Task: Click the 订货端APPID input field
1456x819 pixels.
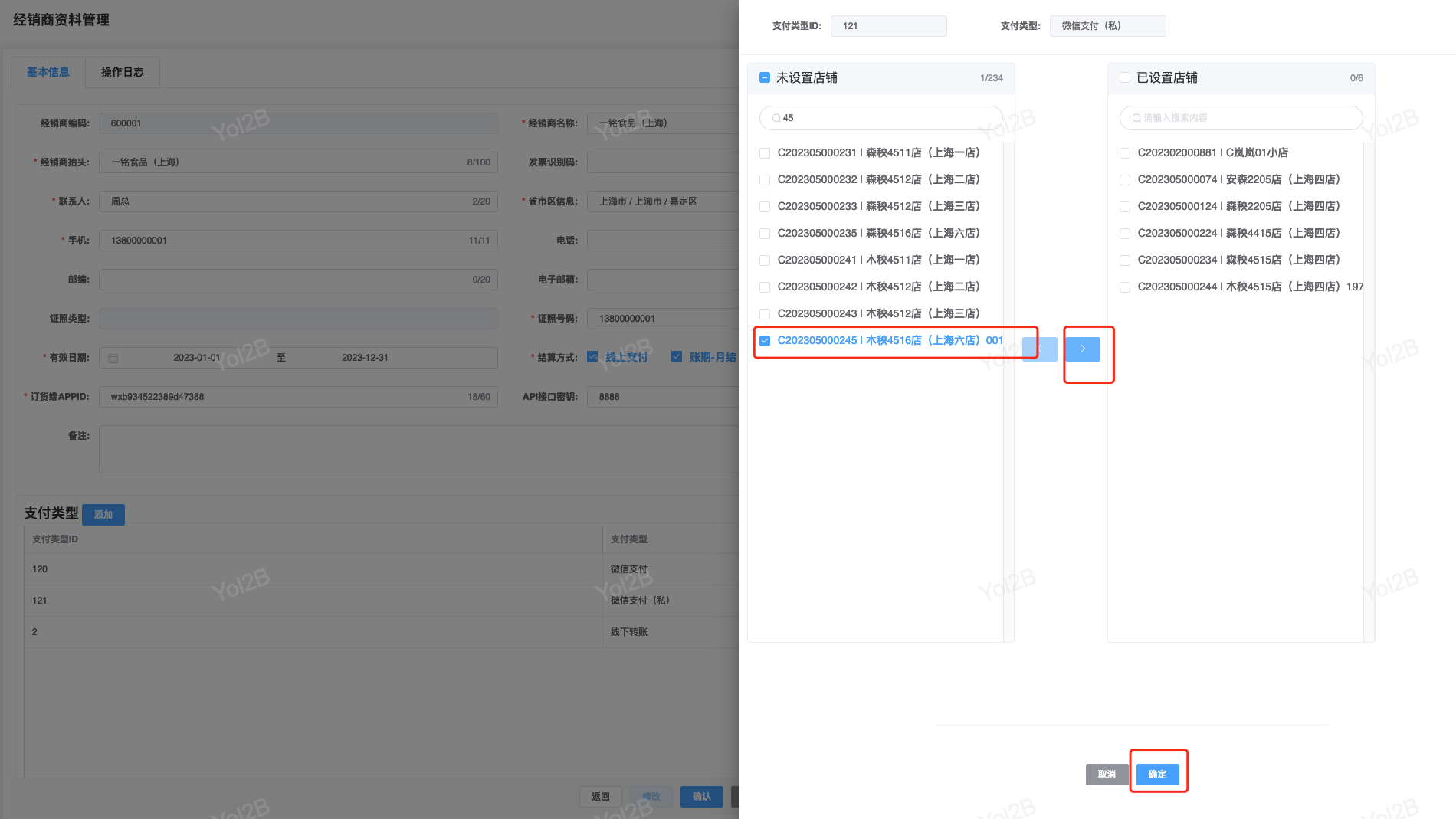Action: [x=298, y=397]
